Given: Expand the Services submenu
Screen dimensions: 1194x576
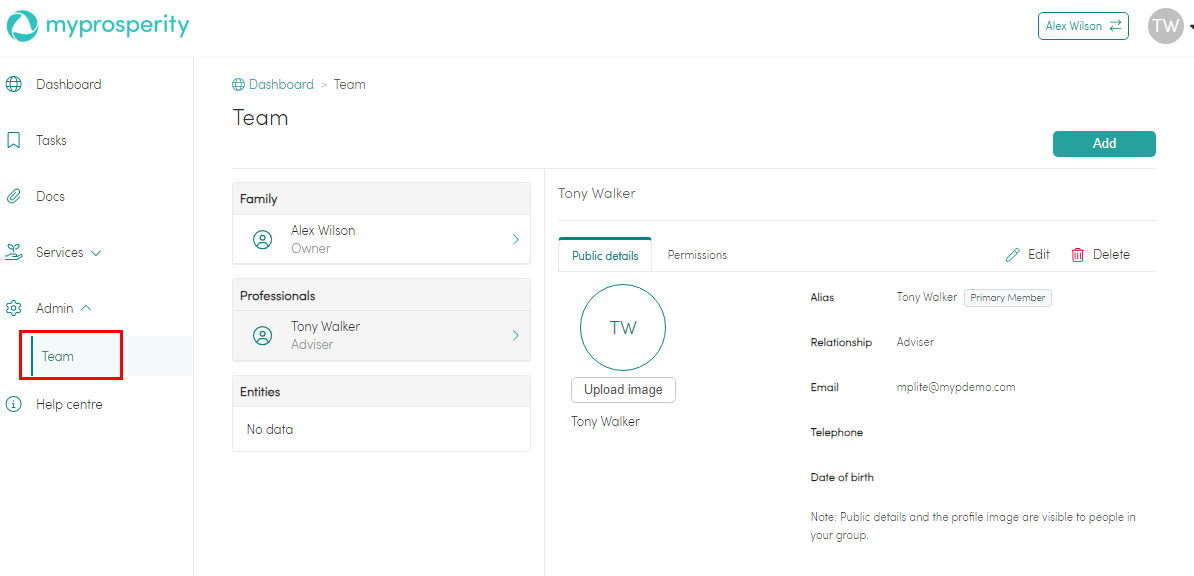Looking at the screenshot, I should 96,253.
